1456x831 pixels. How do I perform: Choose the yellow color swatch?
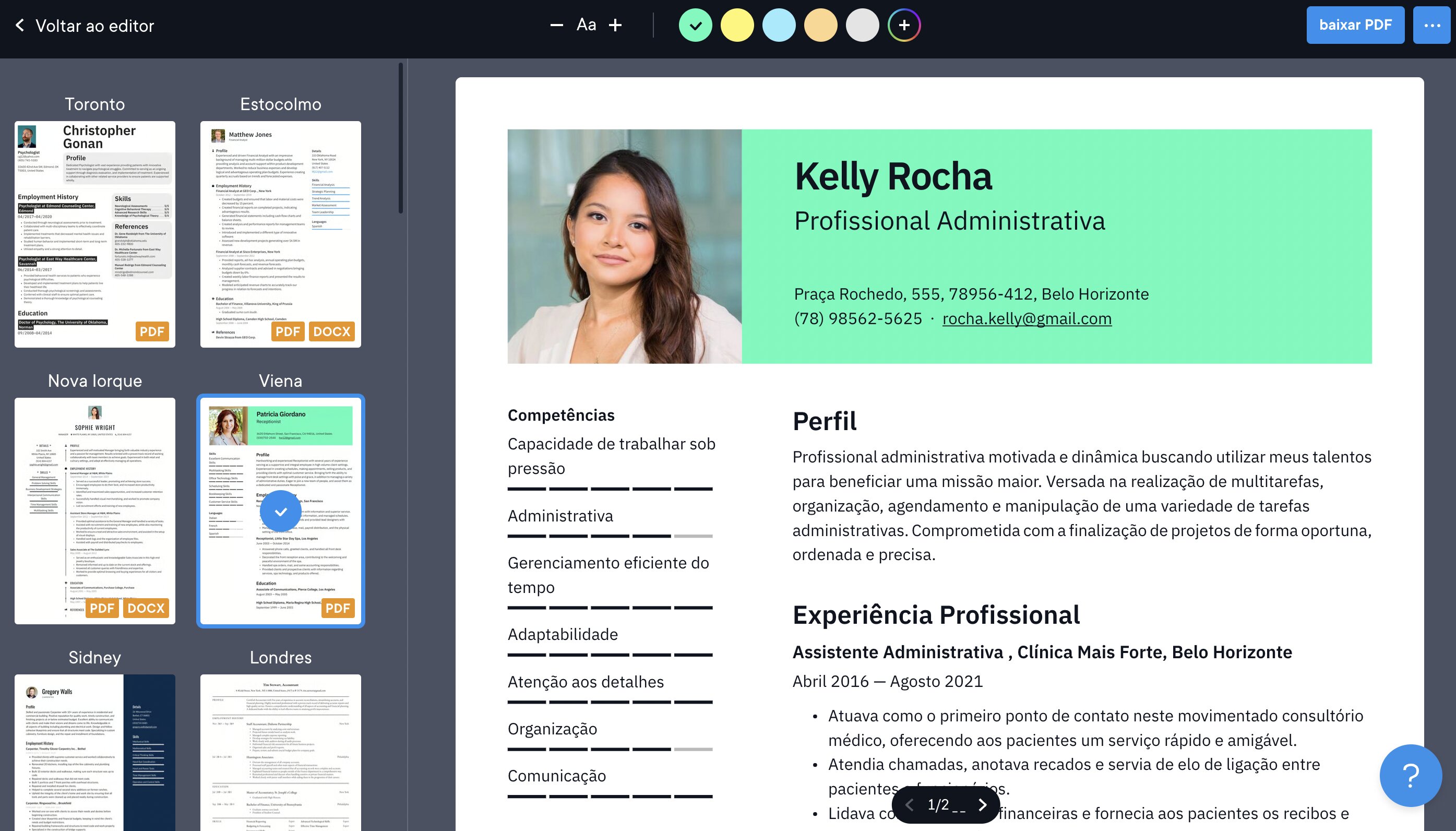click(x=737, y=25)
